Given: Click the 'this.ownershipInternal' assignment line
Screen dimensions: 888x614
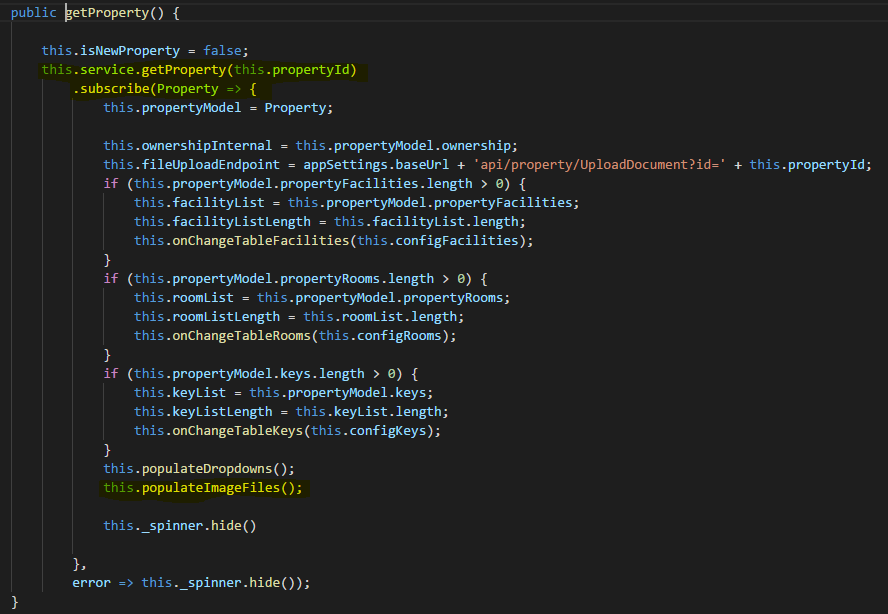Looking at the screenshot, I should pos(310,146).
